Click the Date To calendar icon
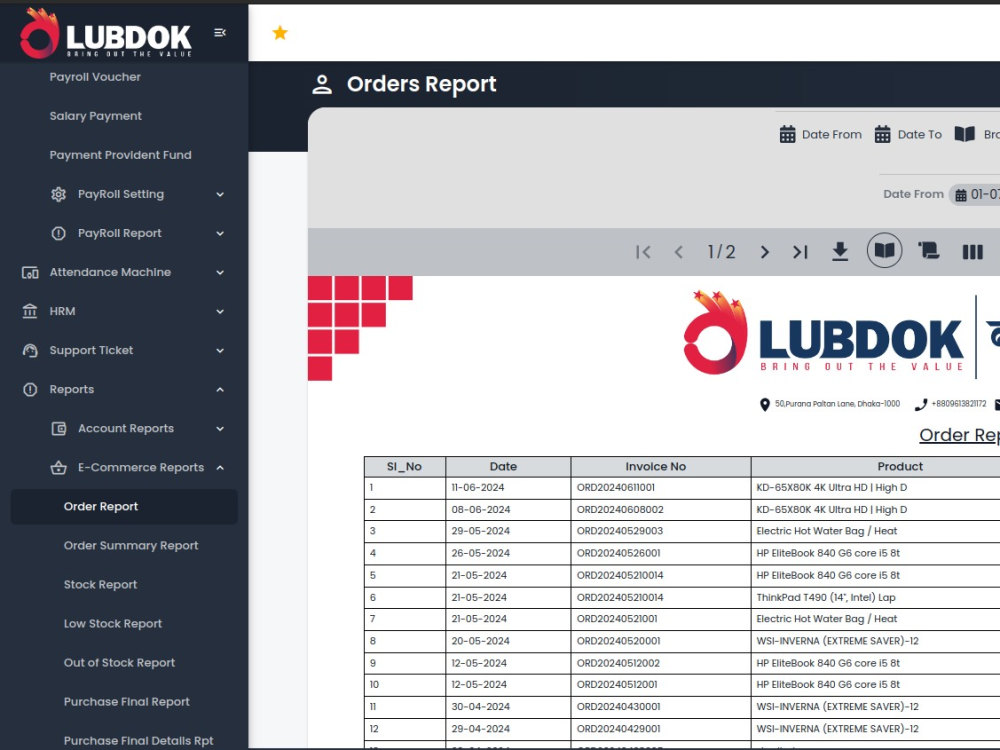1000x750 pixels. pos(883,135)
